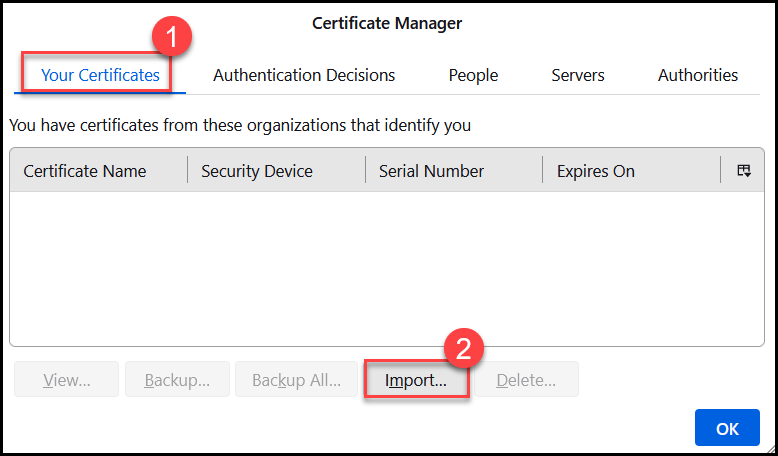The image size is (778, 456).
Task: Go to the Servers tab
Action: [x=578, y=75]
